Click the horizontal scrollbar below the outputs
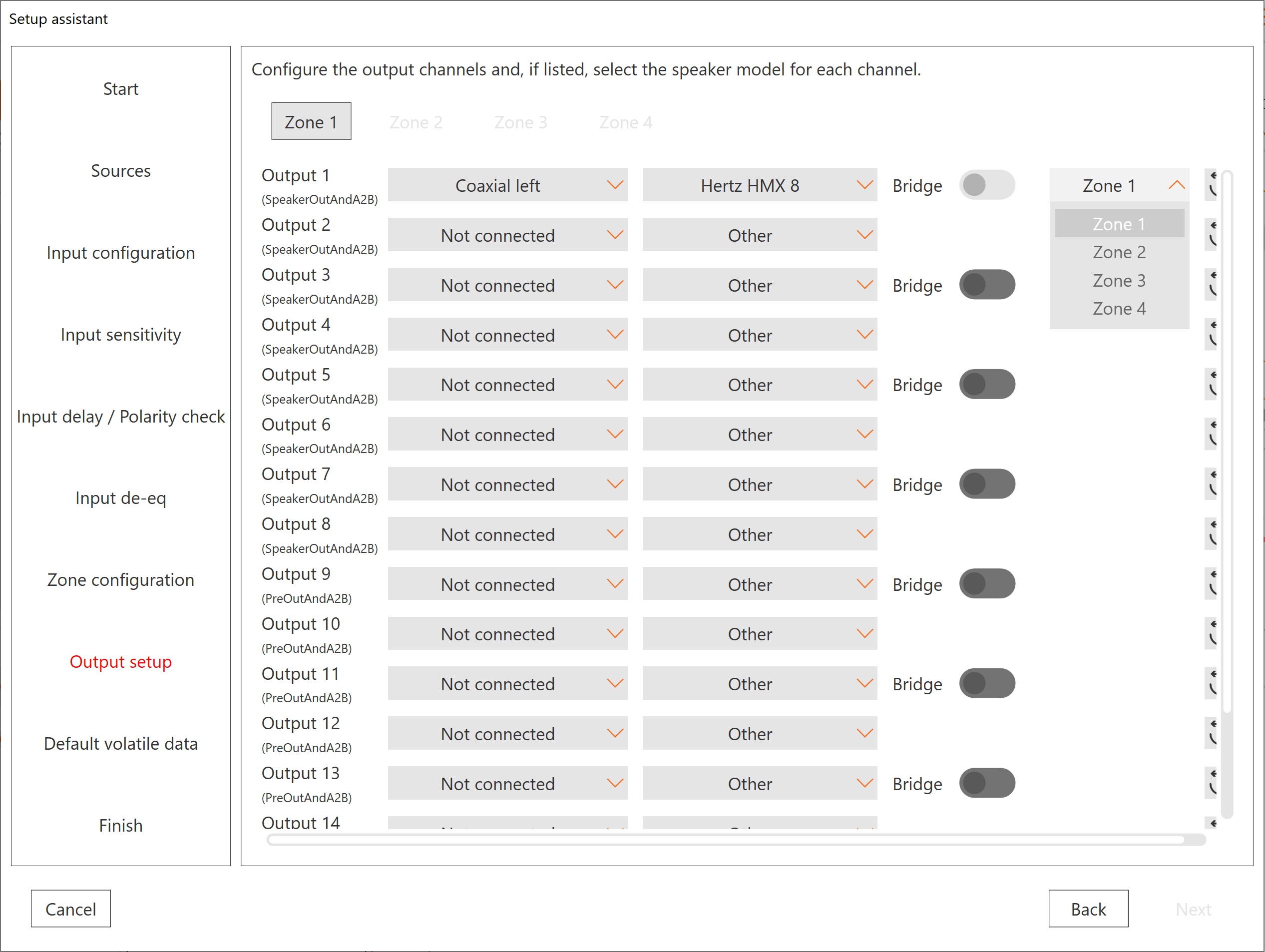 click(726, 839)
